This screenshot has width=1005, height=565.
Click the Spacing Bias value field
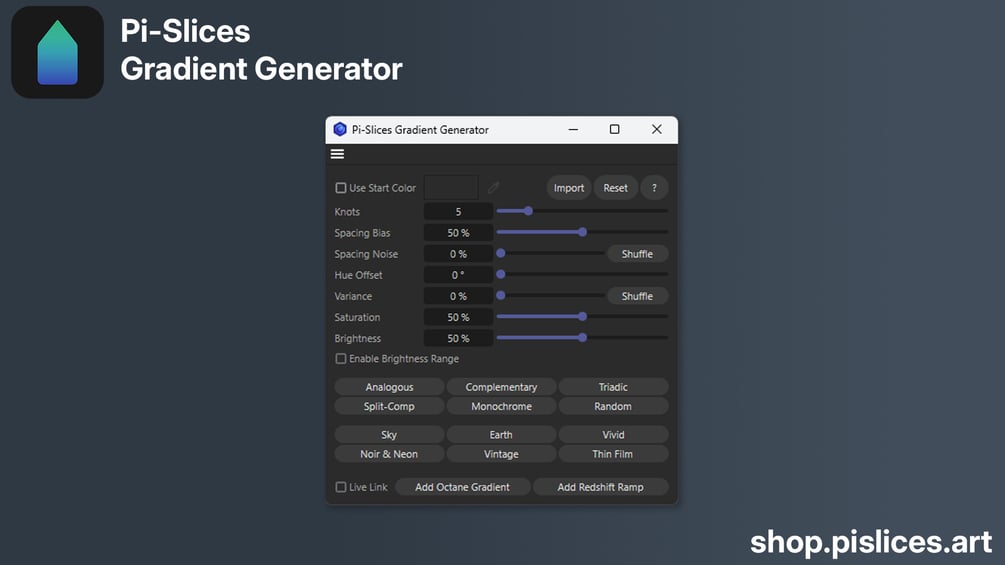[x=458, y=233]
